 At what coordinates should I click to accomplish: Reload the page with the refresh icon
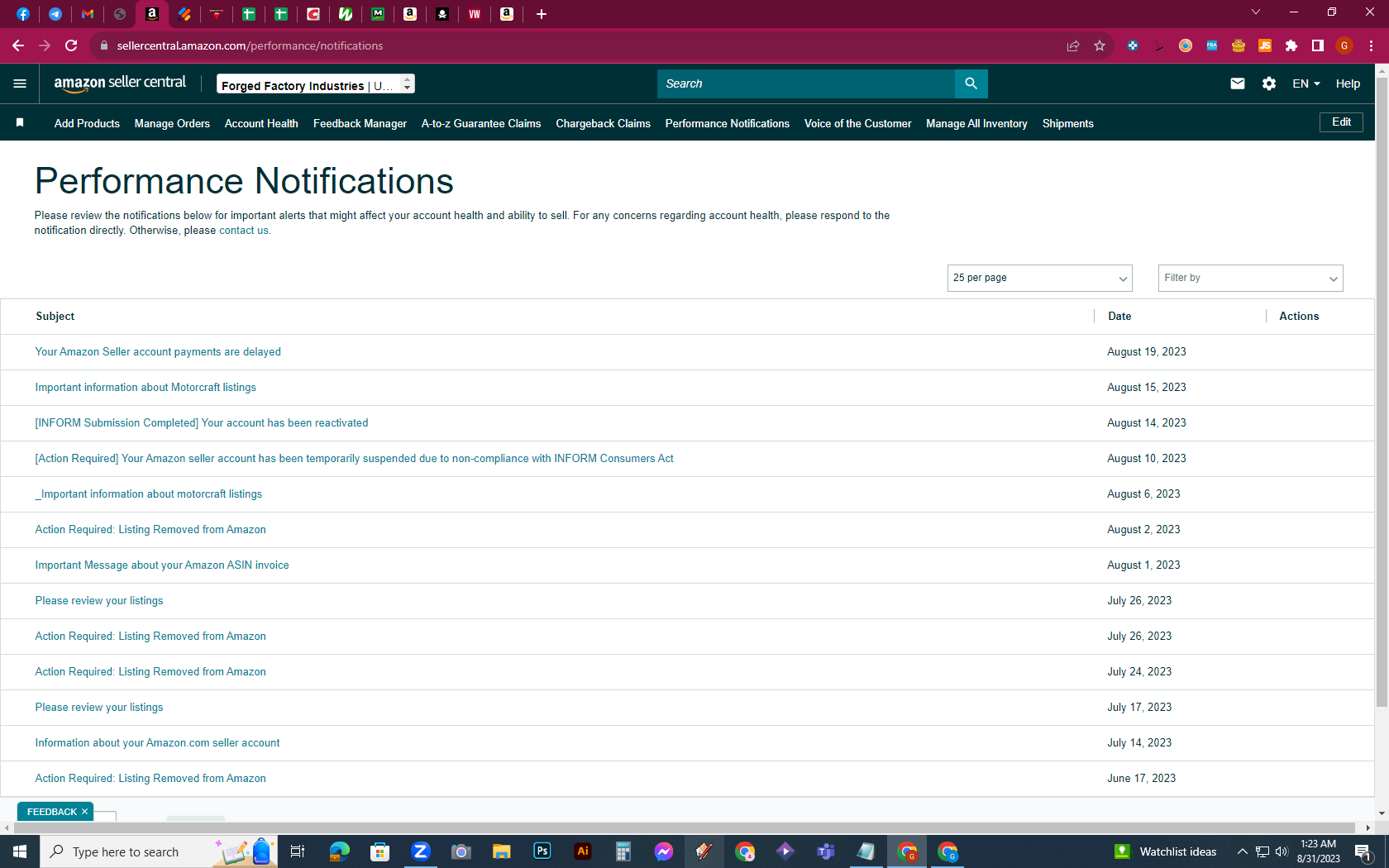(x=71, y=45)
